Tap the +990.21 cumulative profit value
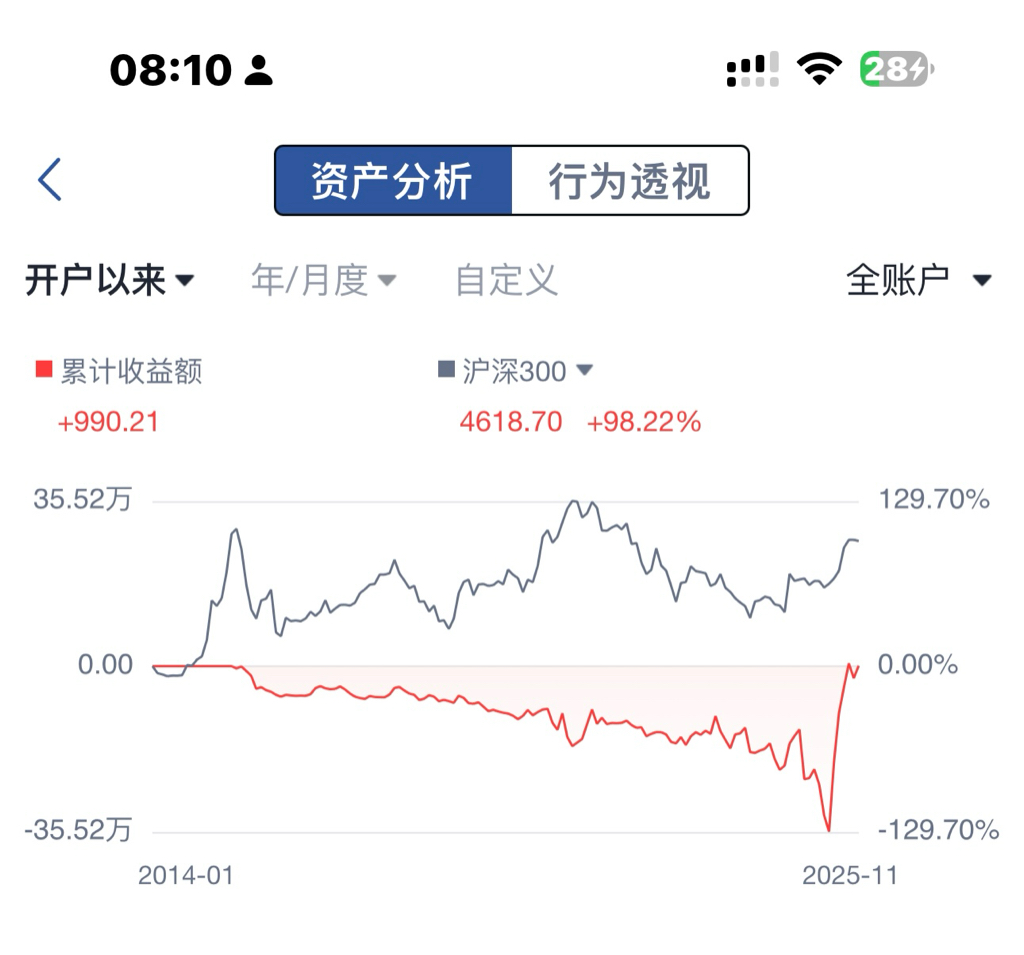The width and height of the screenshot is (1024, 955). pyautogui.click(x=108, y=422)
